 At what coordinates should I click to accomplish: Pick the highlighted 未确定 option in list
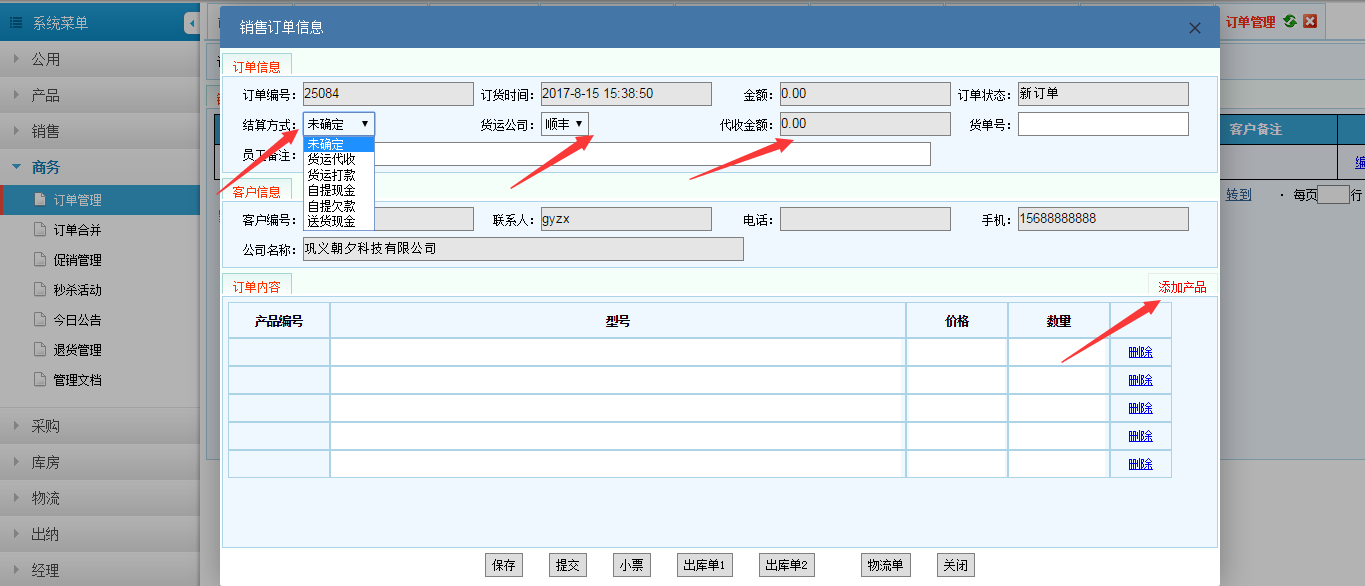tap(339, 144)
